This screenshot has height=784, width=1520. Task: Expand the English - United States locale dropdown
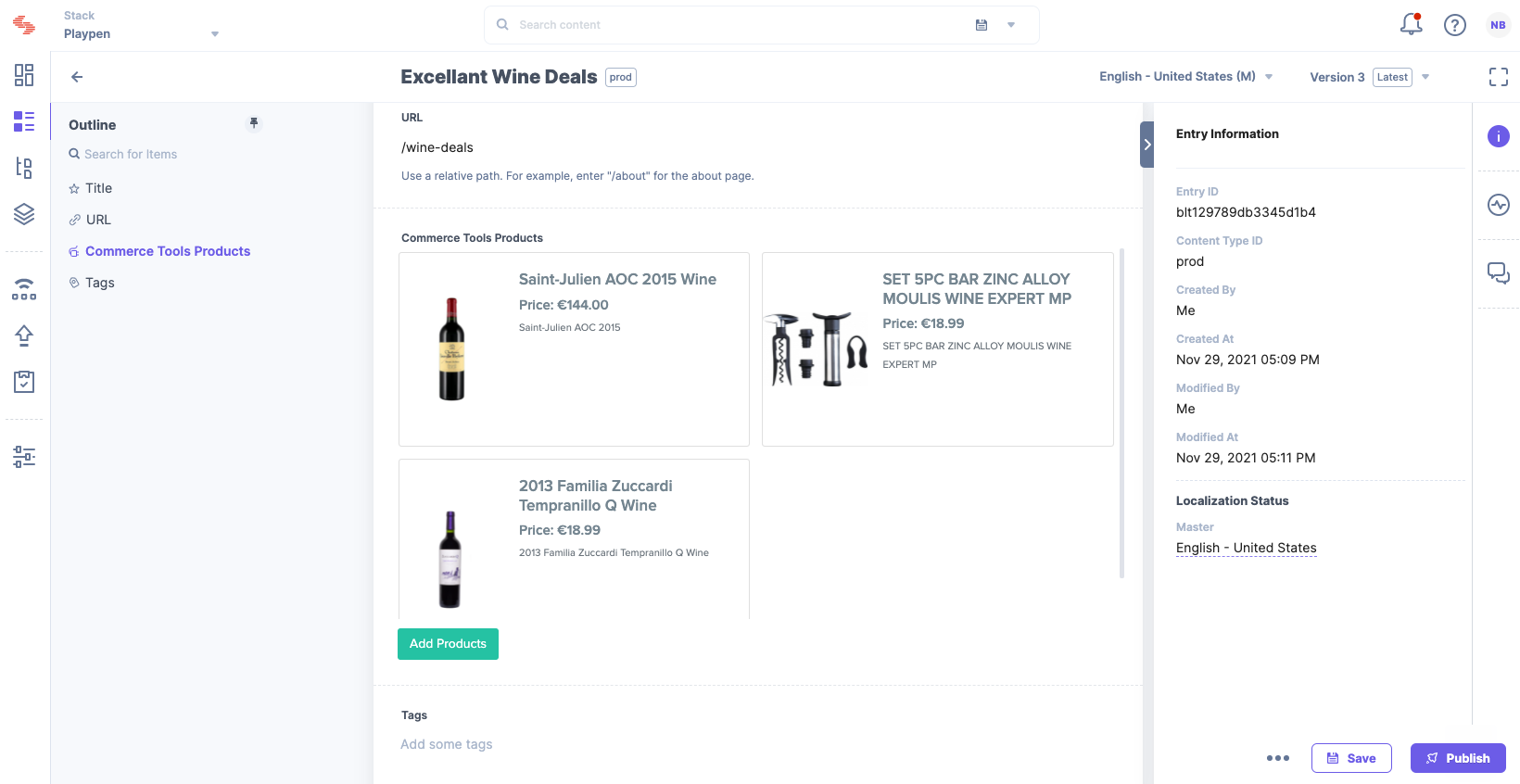(x=1185, y=77)
